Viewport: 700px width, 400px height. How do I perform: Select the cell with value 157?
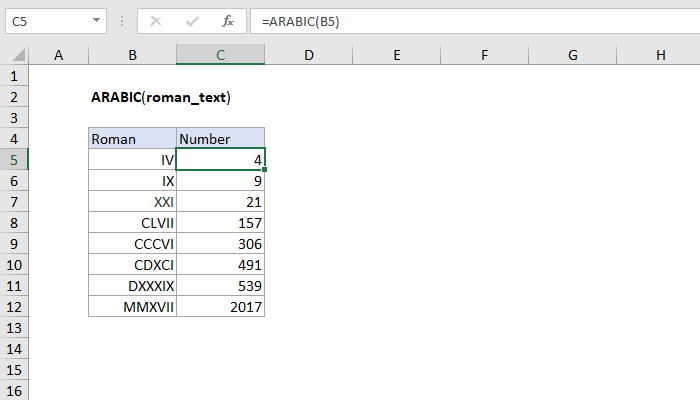click(221, 223)
